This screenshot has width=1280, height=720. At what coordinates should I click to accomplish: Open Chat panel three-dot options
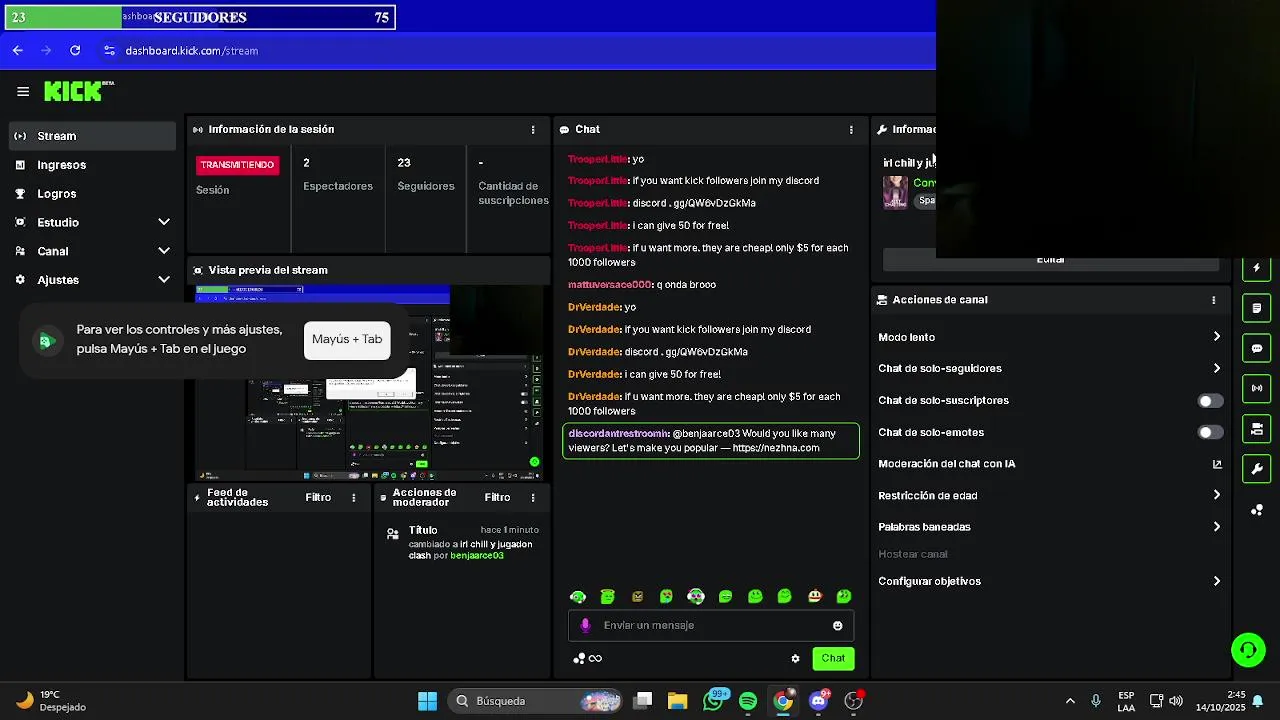[851, 130]
